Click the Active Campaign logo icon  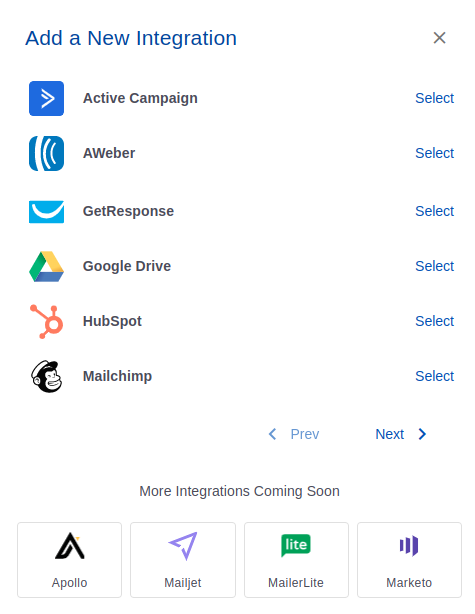[46, 98]
